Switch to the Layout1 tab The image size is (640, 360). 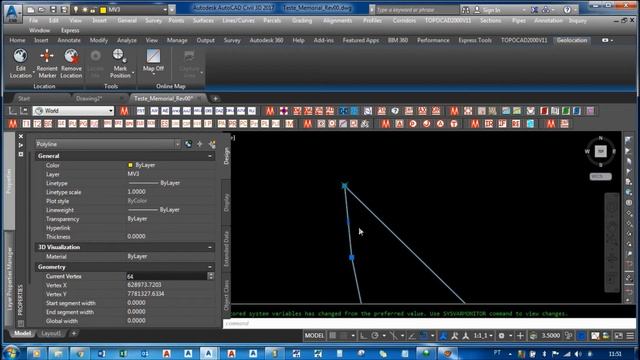click(51, 333)
